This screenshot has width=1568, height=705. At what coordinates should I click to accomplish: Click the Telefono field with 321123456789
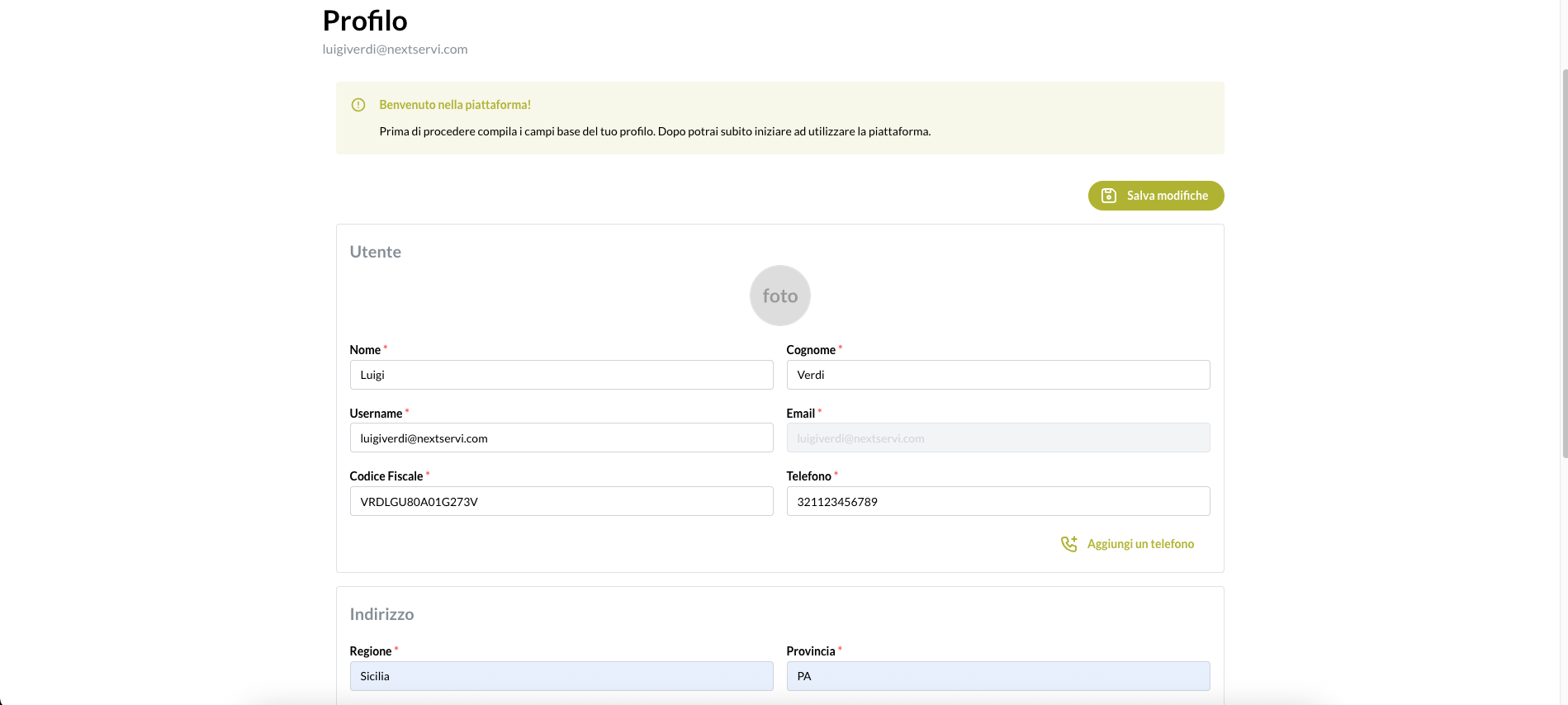(997, 502)
